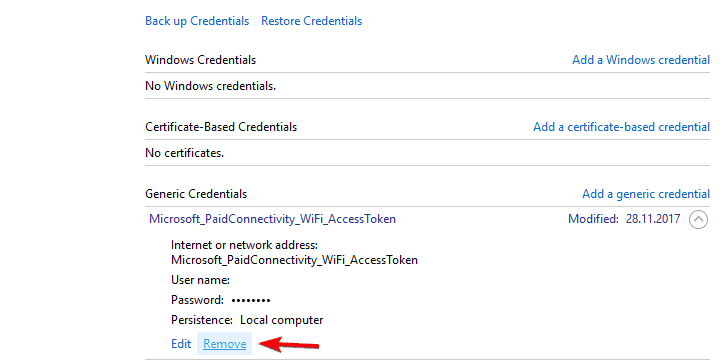Select the Generic Credentials heading
720x360 pixels.
click(x=196, y=194)
